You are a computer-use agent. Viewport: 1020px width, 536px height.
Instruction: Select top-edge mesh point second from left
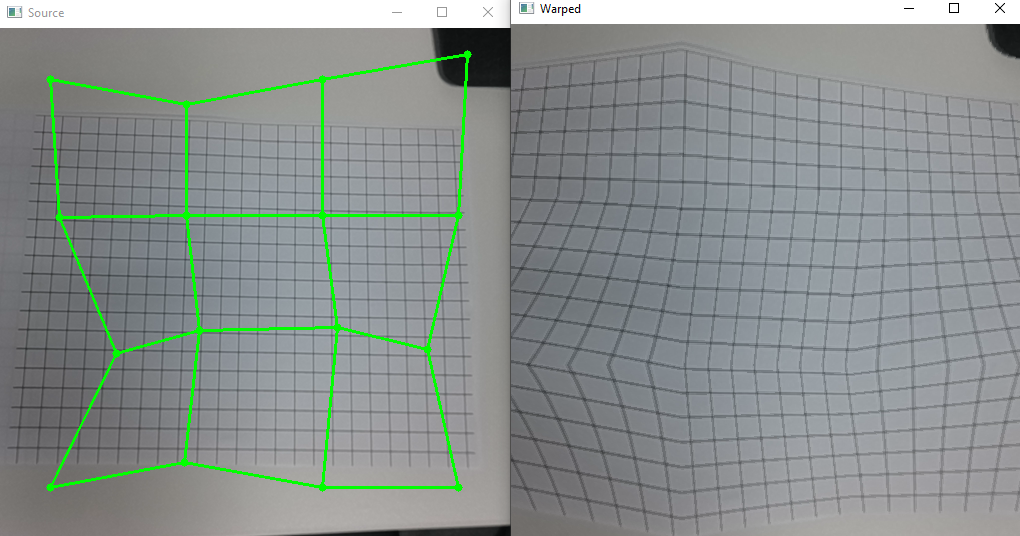(186, 104)
